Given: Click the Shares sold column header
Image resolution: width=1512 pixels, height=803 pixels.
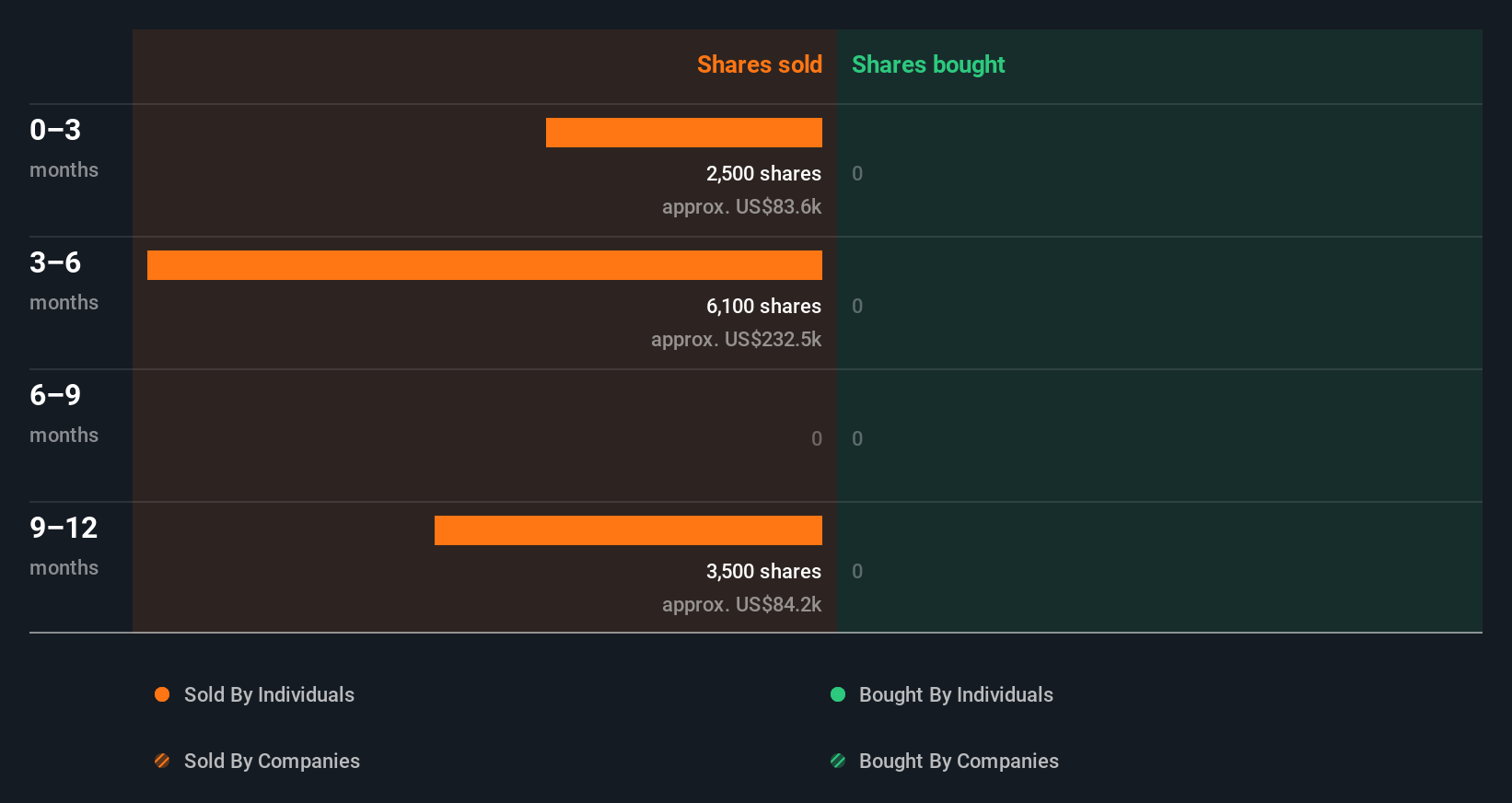Looking at the screenshot, I should click(x=760, y=64).
